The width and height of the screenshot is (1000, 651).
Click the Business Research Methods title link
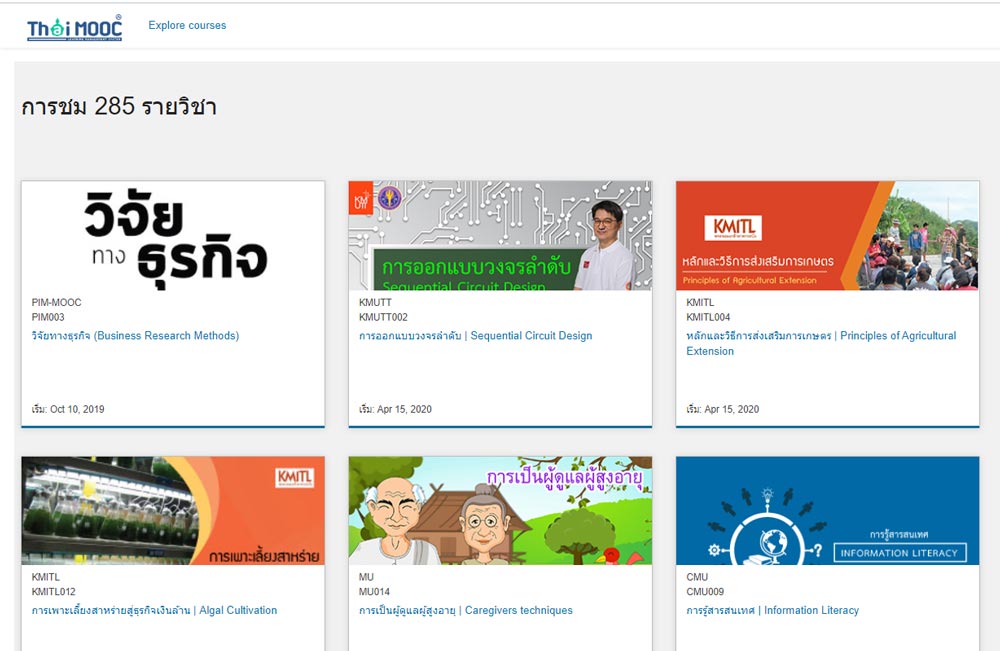click(x=135, y=336)
